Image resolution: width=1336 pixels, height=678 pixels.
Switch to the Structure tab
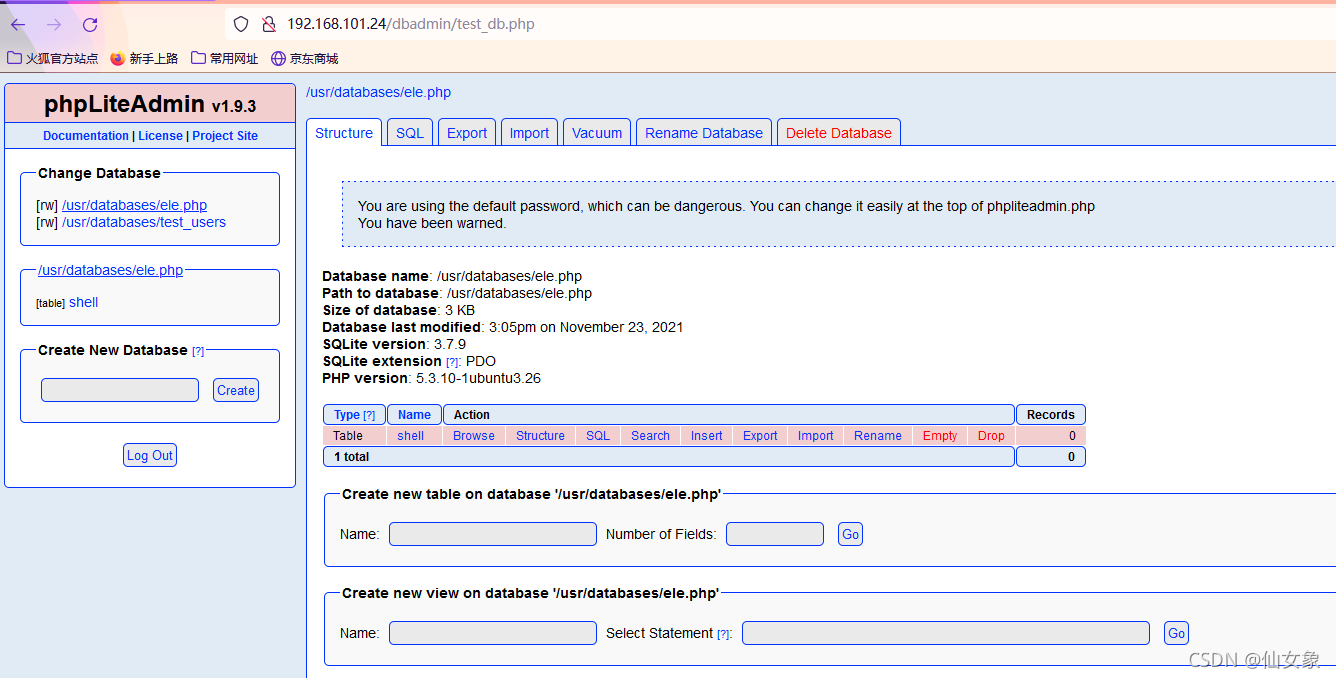[x=344, y=133]
